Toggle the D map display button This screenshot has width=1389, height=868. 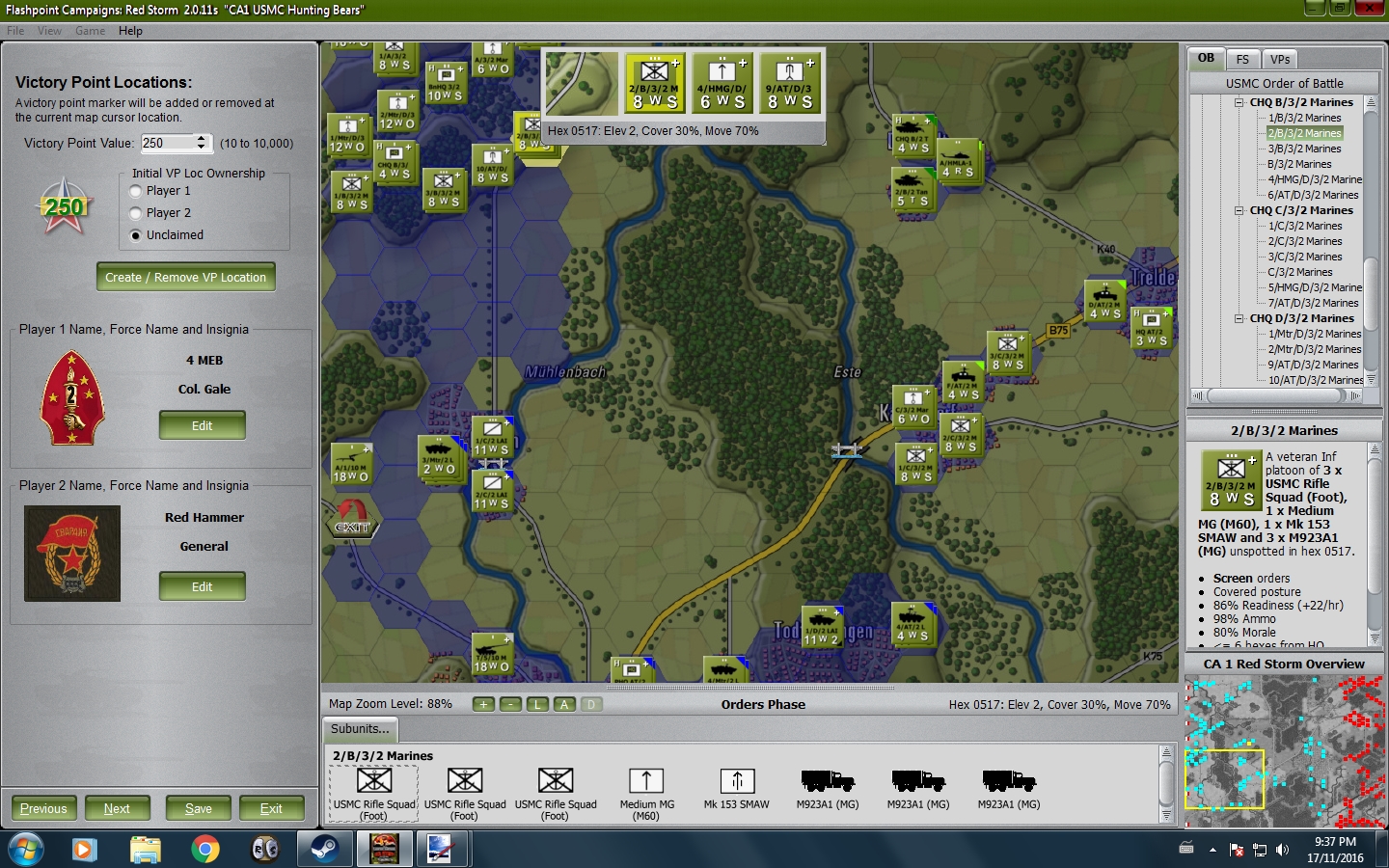pos(591,704)
